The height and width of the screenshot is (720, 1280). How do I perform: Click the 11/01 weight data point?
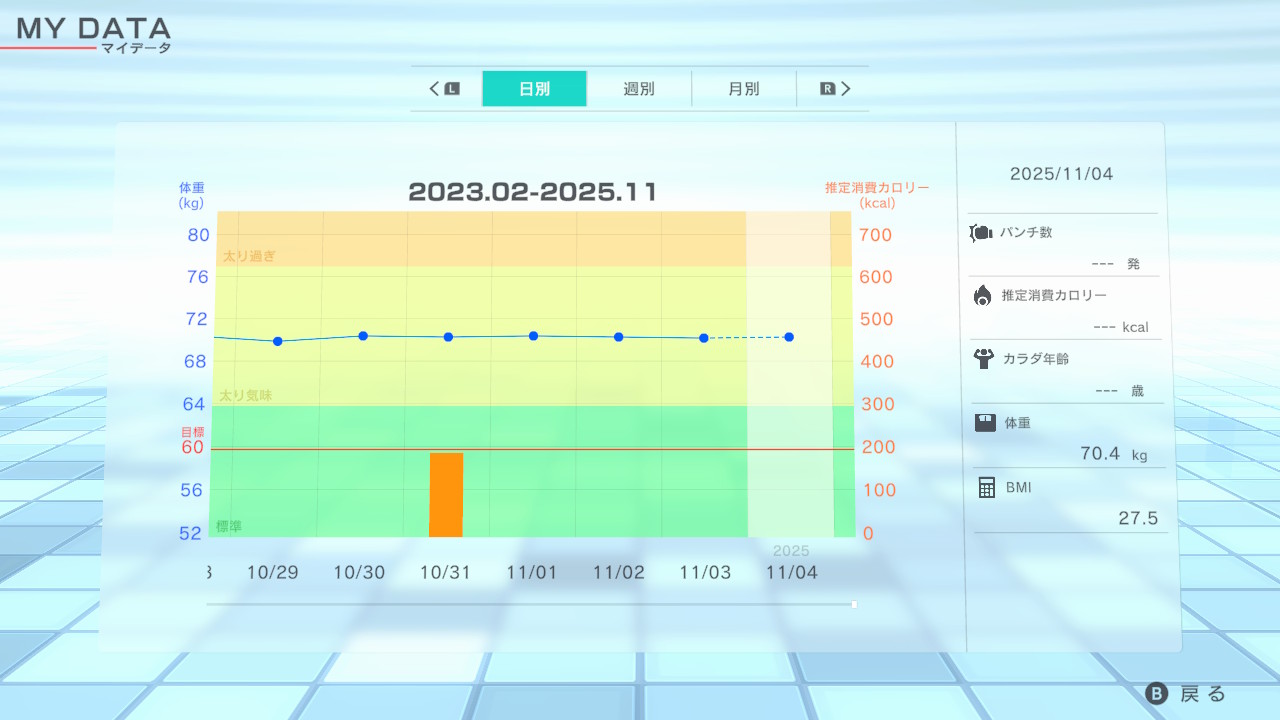click(x=534, y=336)
